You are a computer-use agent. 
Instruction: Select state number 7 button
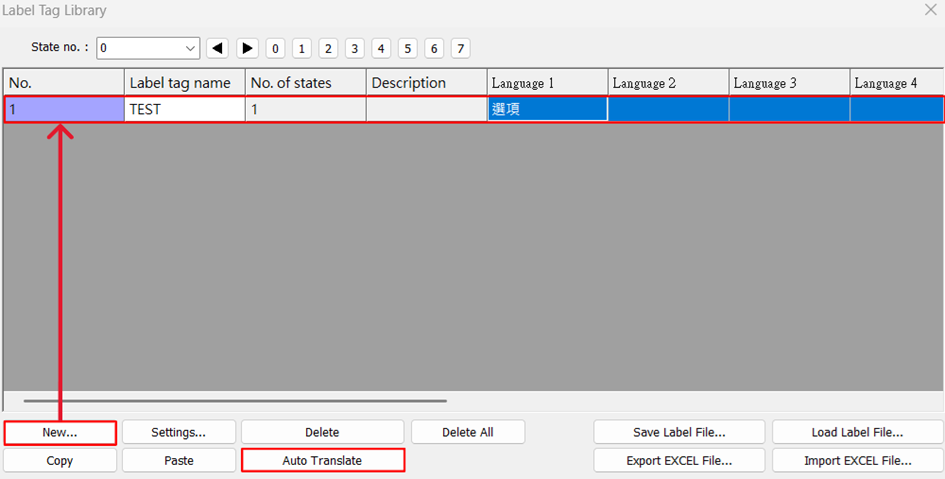[460, 48]
